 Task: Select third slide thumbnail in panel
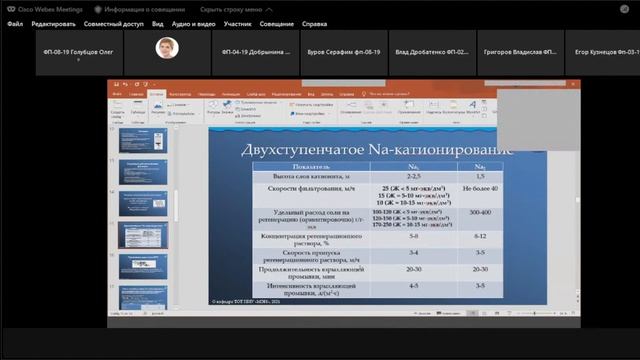143,204
